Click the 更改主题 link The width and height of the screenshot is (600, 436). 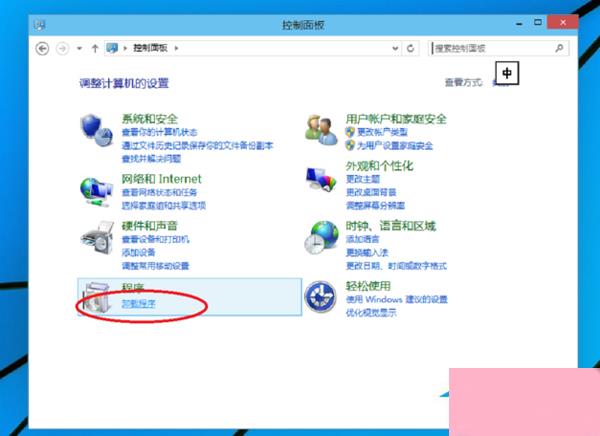[363, 179]
